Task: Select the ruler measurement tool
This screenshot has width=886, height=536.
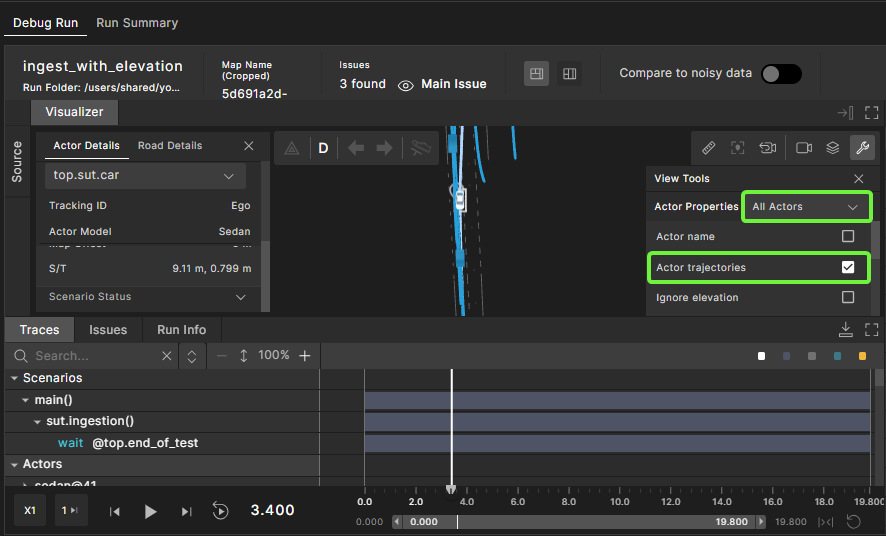Action: coord(709,148)
